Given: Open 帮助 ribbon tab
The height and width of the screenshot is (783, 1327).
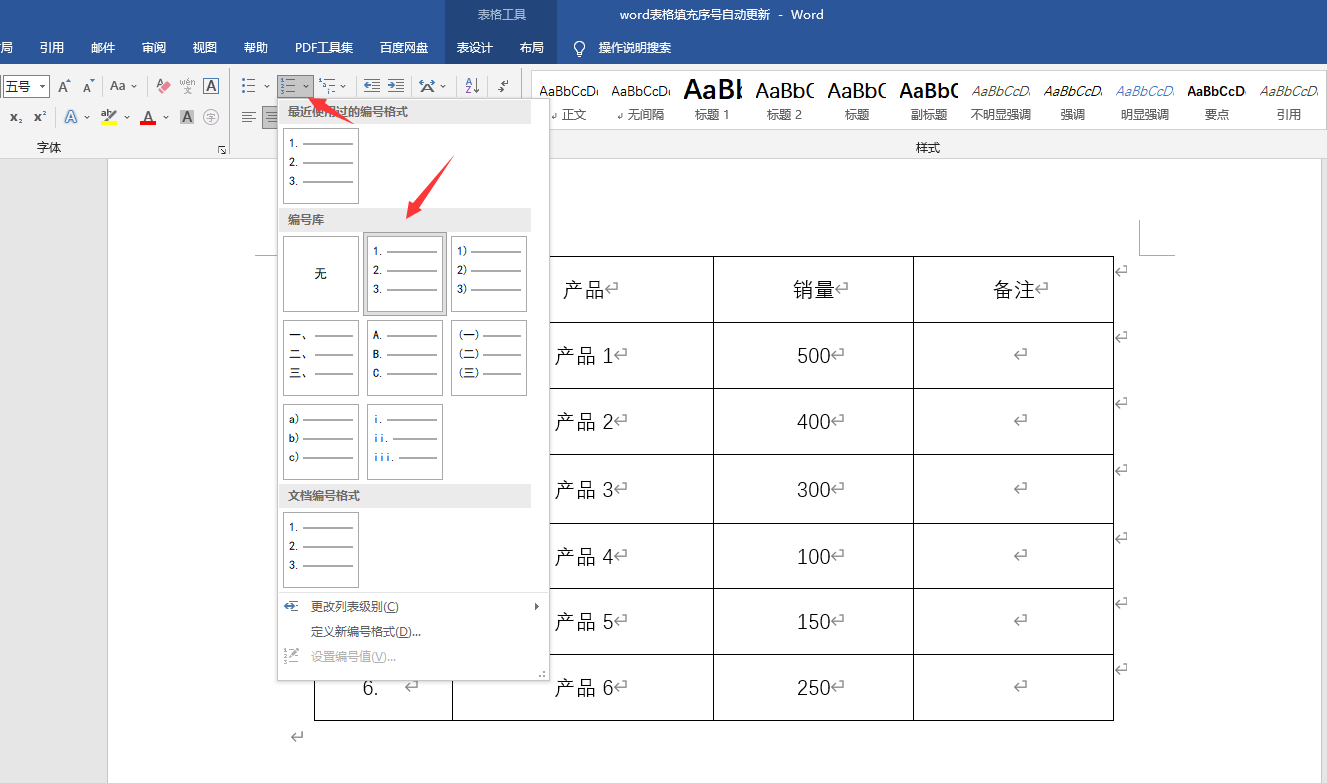Looking at the screenshot, I should tap(256, 47).
